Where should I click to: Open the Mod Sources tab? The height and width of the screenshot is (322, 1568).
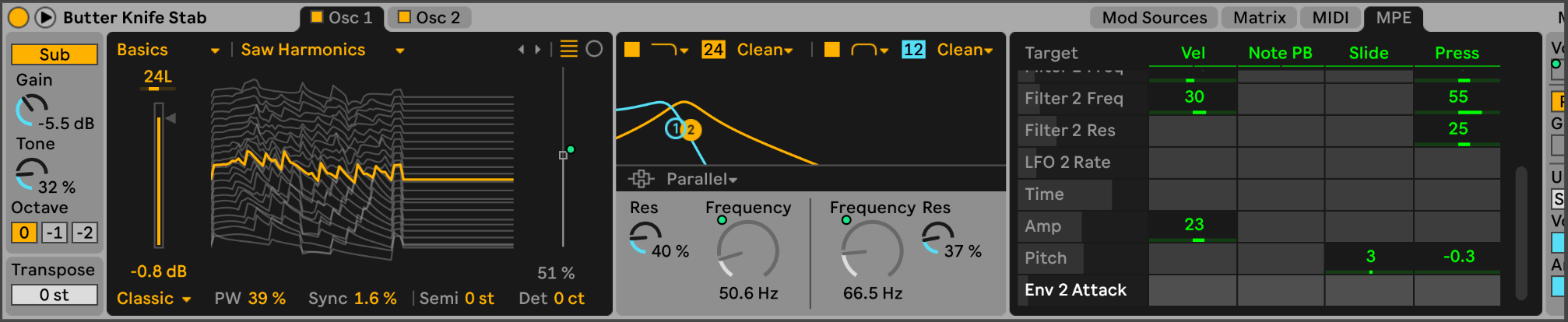1154,17
